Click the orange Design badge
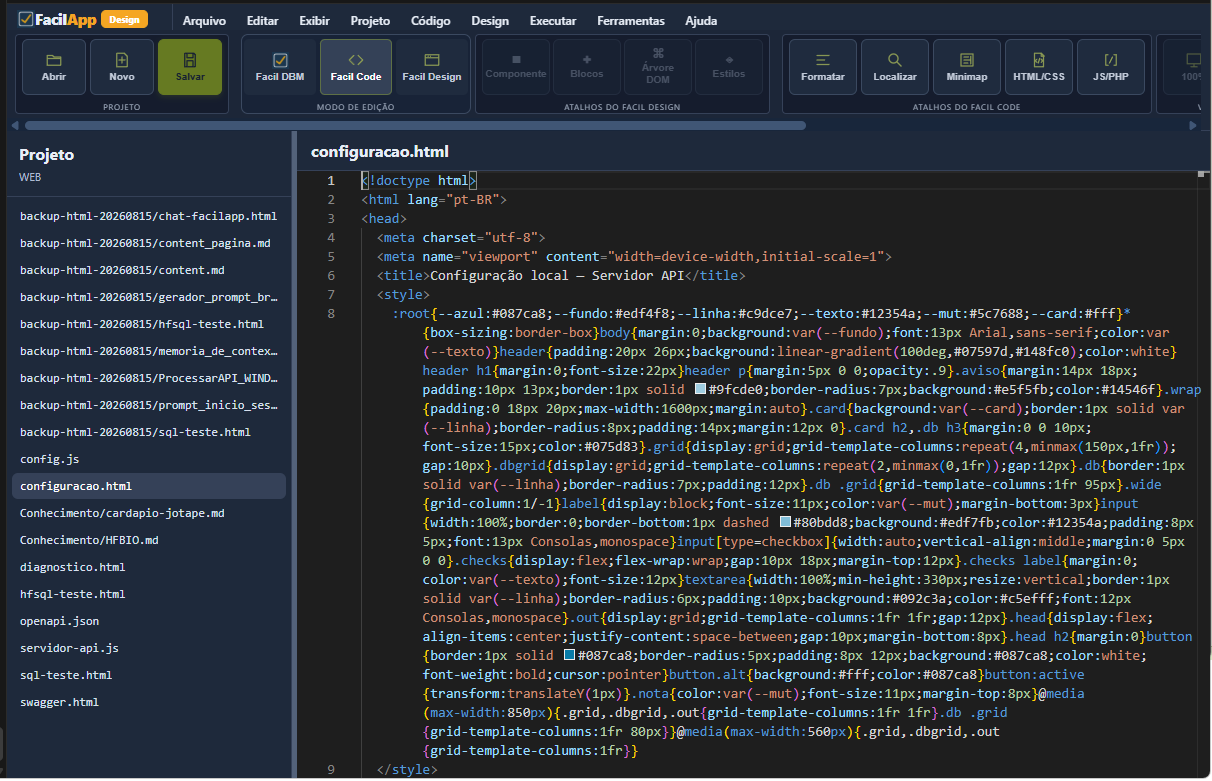This screenshot has height=781, width=1212. tap(125, 19)
